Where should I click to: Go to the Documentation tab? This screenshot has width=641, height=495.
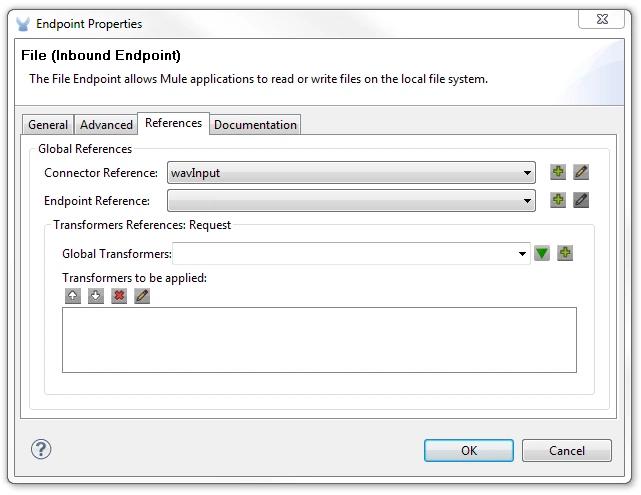coord(255,125)
